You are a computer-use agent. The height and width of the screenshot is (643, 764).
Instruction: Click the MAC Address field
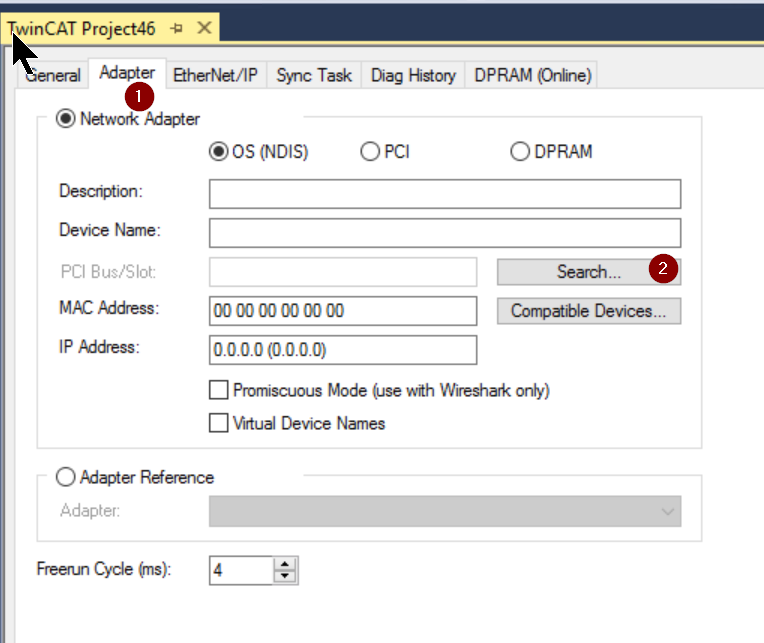pyautogui.click(x=343, y=311)
